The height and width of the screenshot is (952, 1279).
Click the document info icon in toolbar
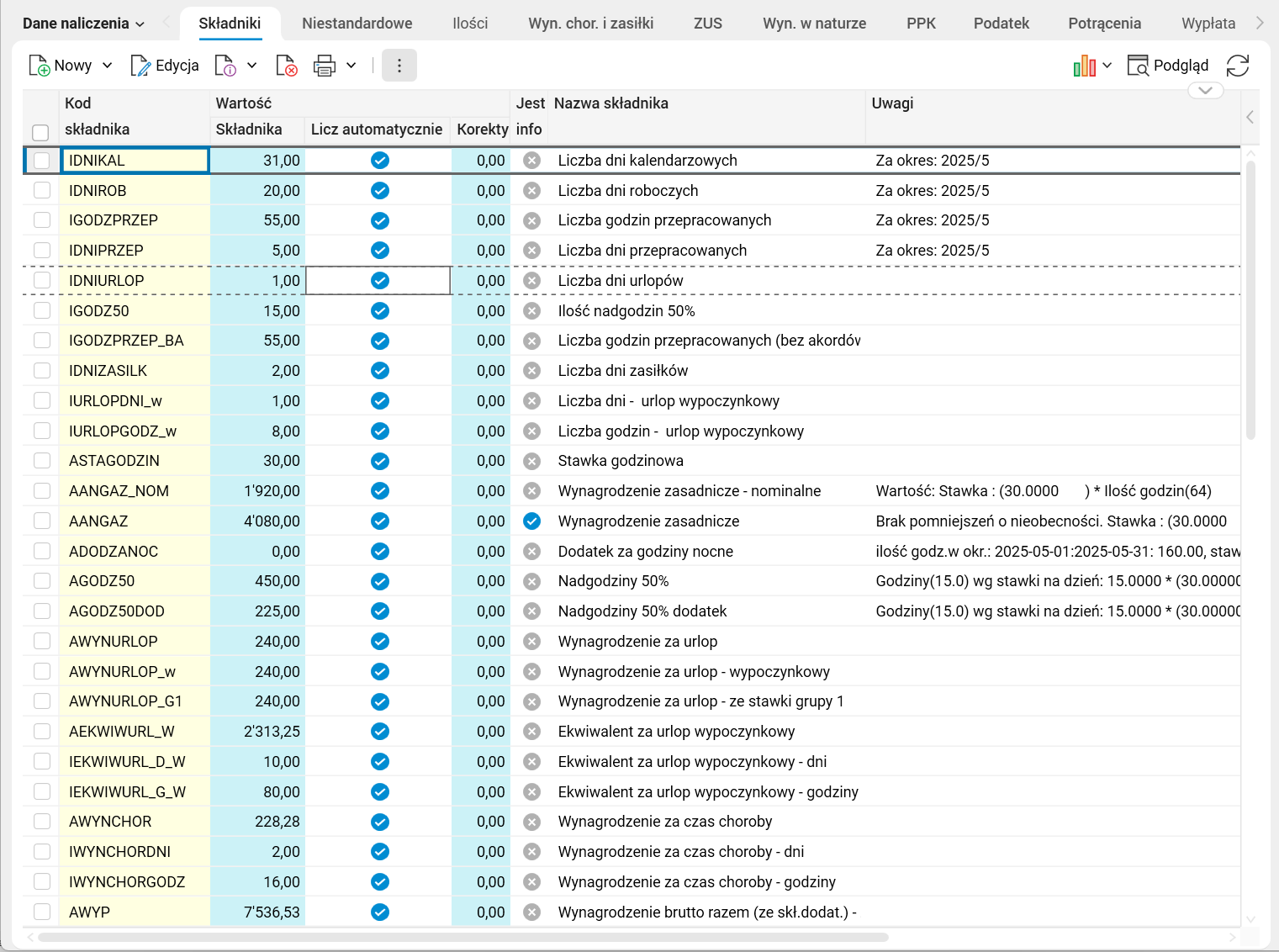click(x=225, y=66)
